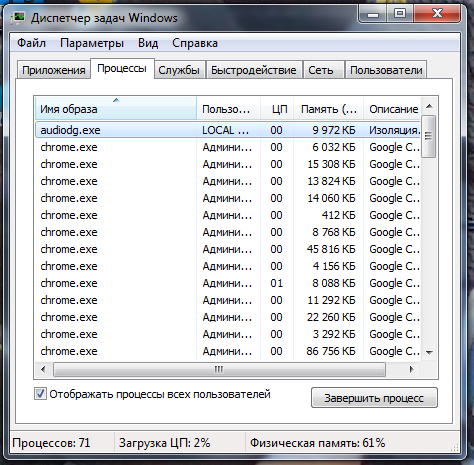
Task: Switch to the Приложения tab
Action: [54, 70]
